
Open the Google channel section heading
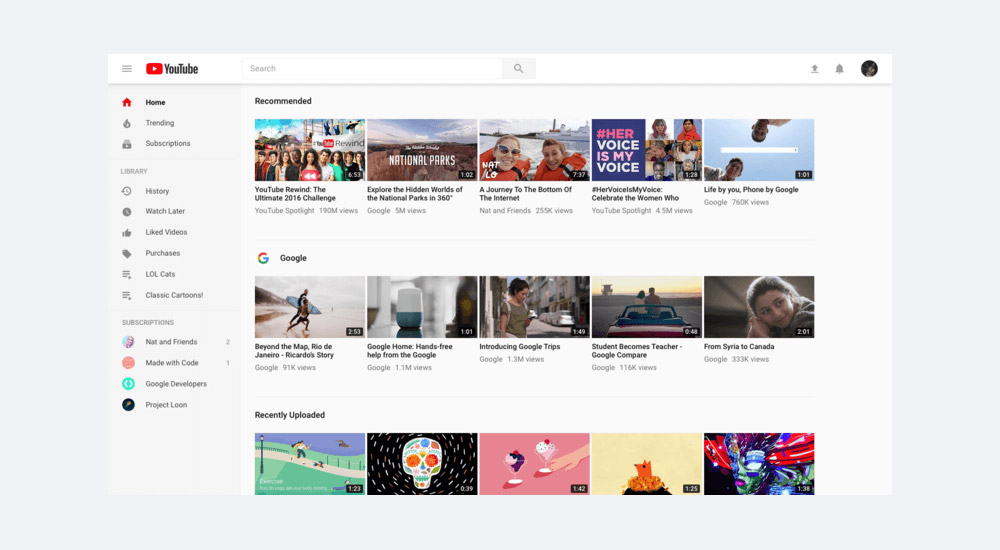(x=293, y=258)
